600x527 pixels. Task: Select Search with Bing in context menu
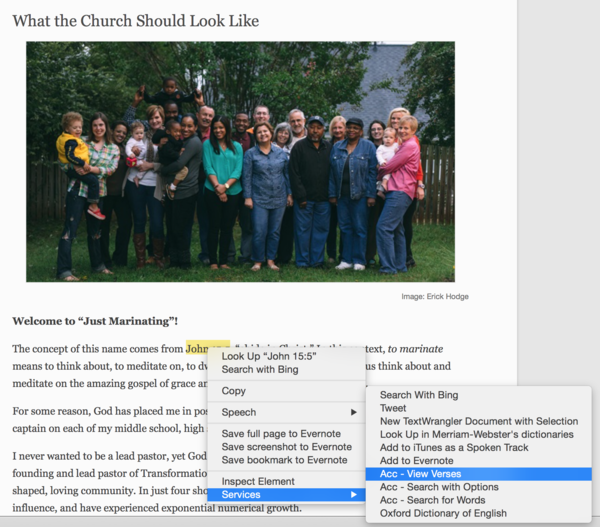(286, 369)
